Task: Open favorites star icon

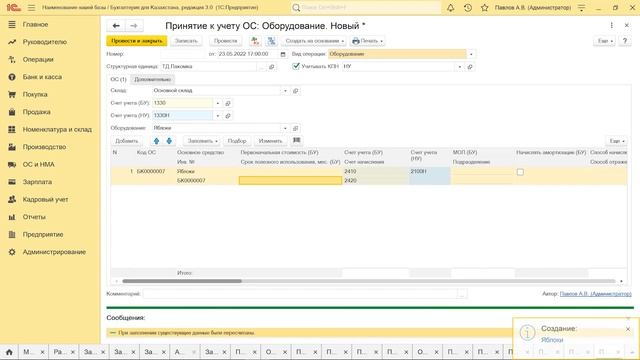Action: (484, 8)
